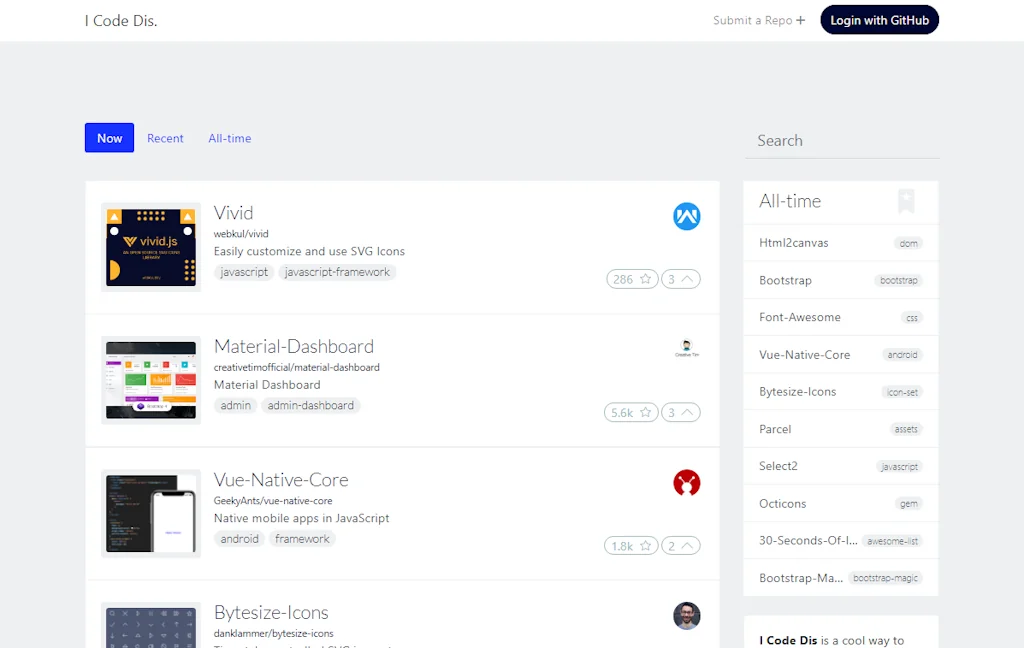Click the 286 stars badge on Vivid

point(631,279)
